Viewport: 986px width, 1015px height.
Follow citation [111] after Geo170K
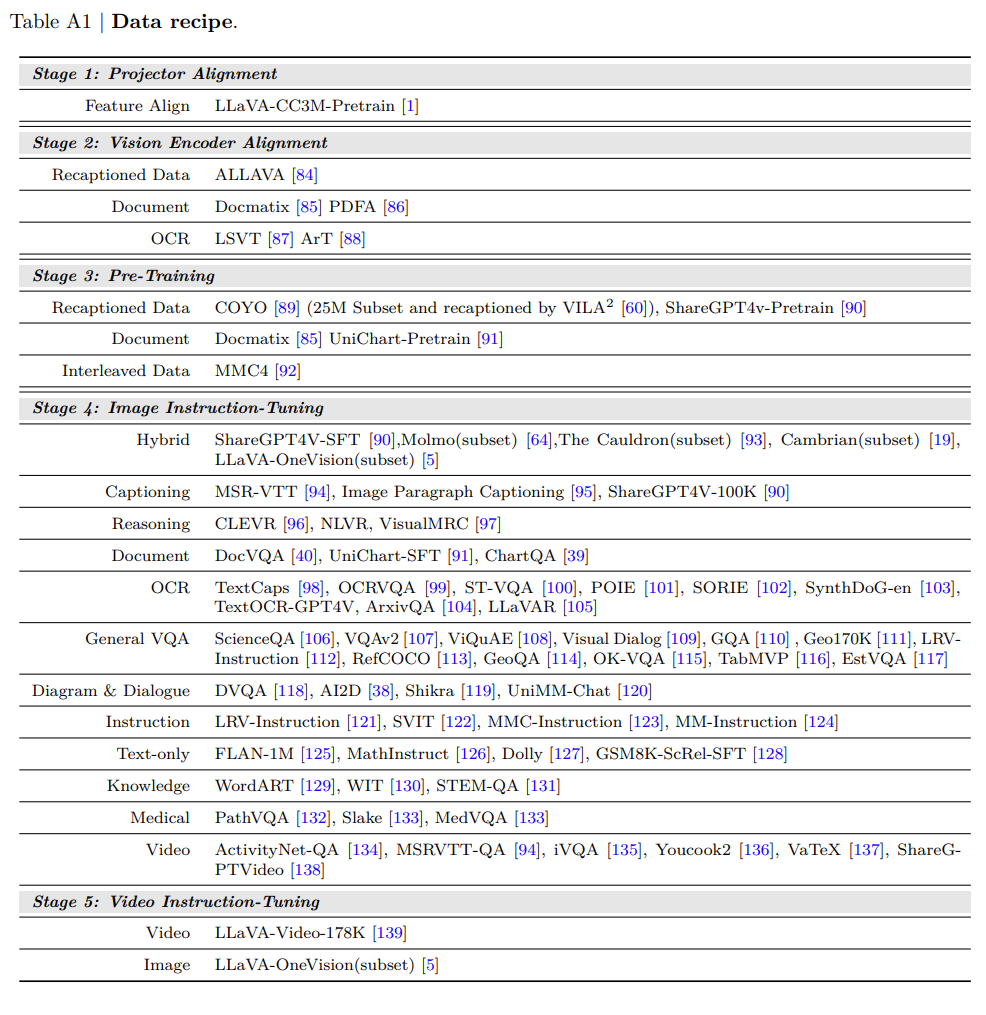pyautogui.click(x=894, y=640)
